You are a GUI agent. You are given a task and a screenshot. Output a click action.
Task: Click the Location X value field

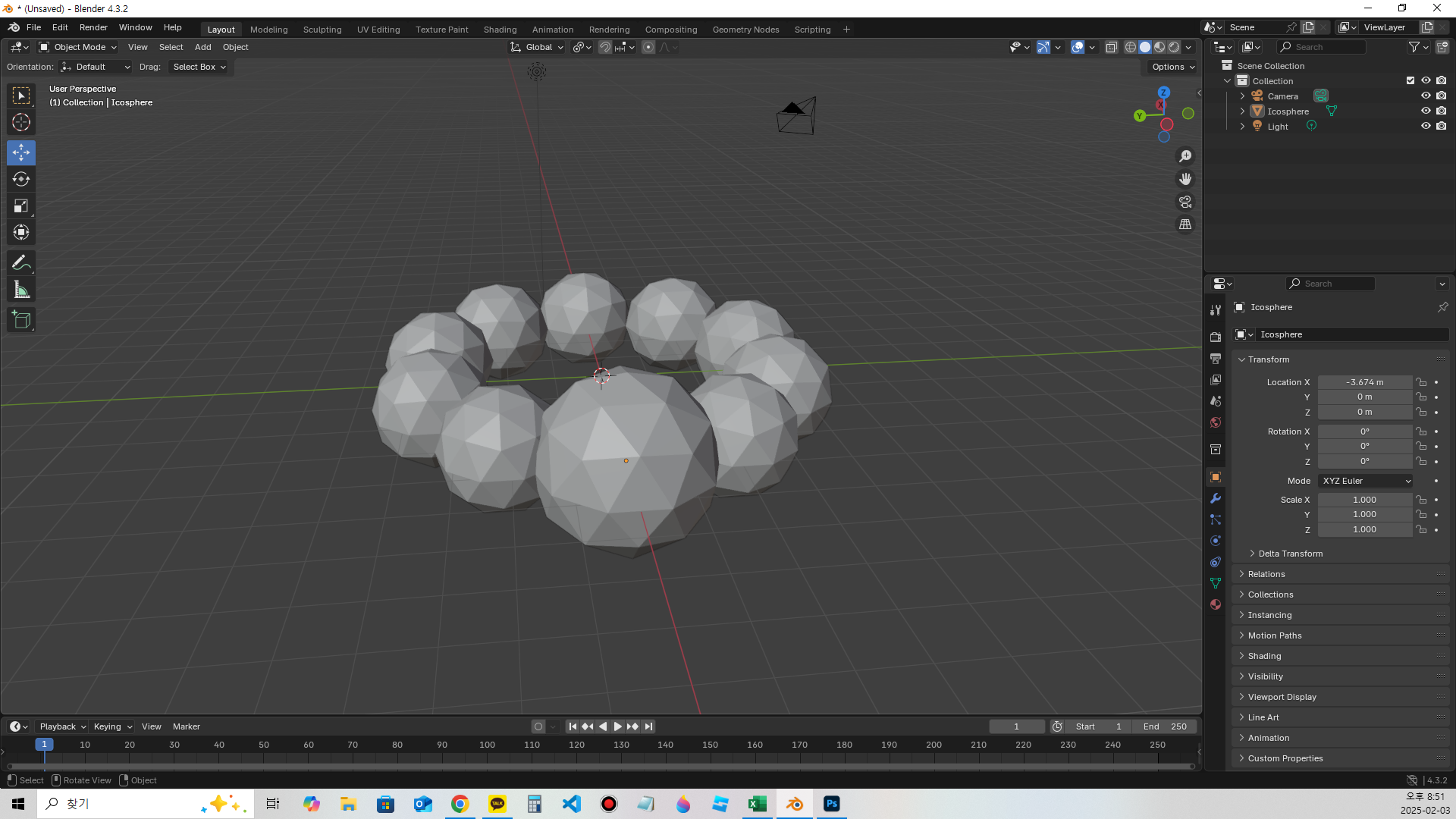(1364, 382)
